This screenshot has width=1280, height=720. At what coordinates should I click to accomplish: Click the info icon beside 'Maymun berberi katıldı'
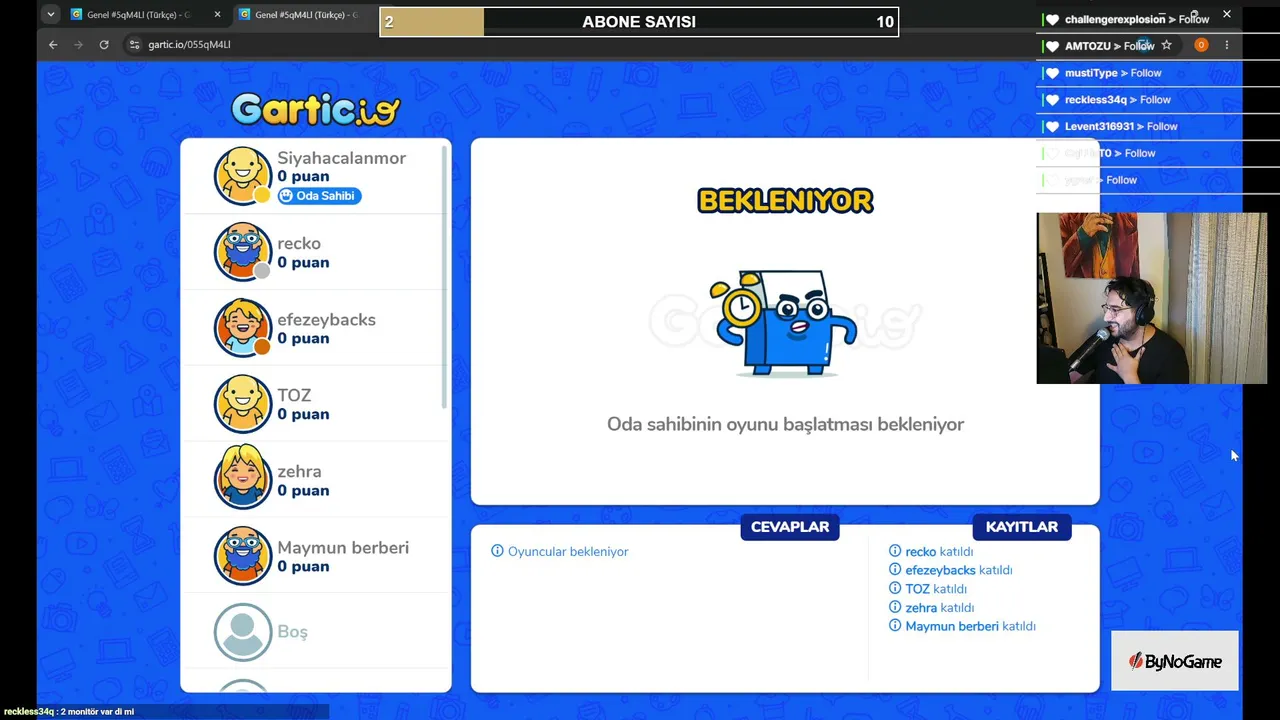[895, 626]
